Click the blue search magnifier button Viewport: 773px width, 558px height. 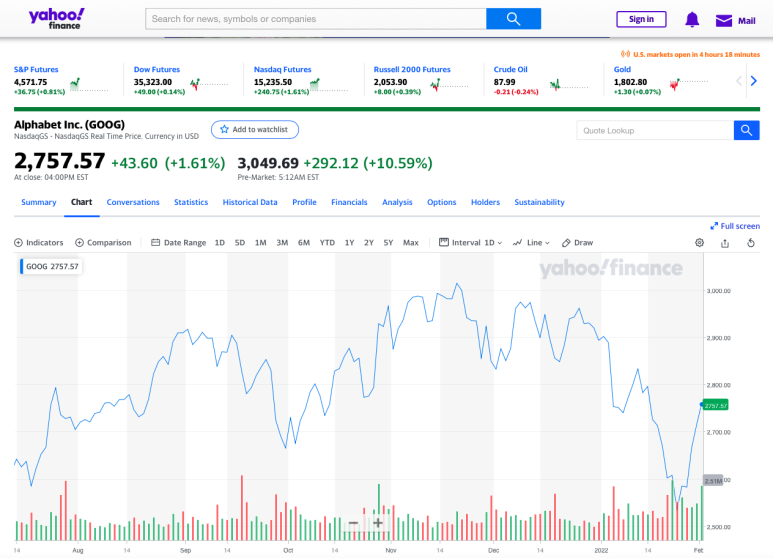click(x=513, y=19)
